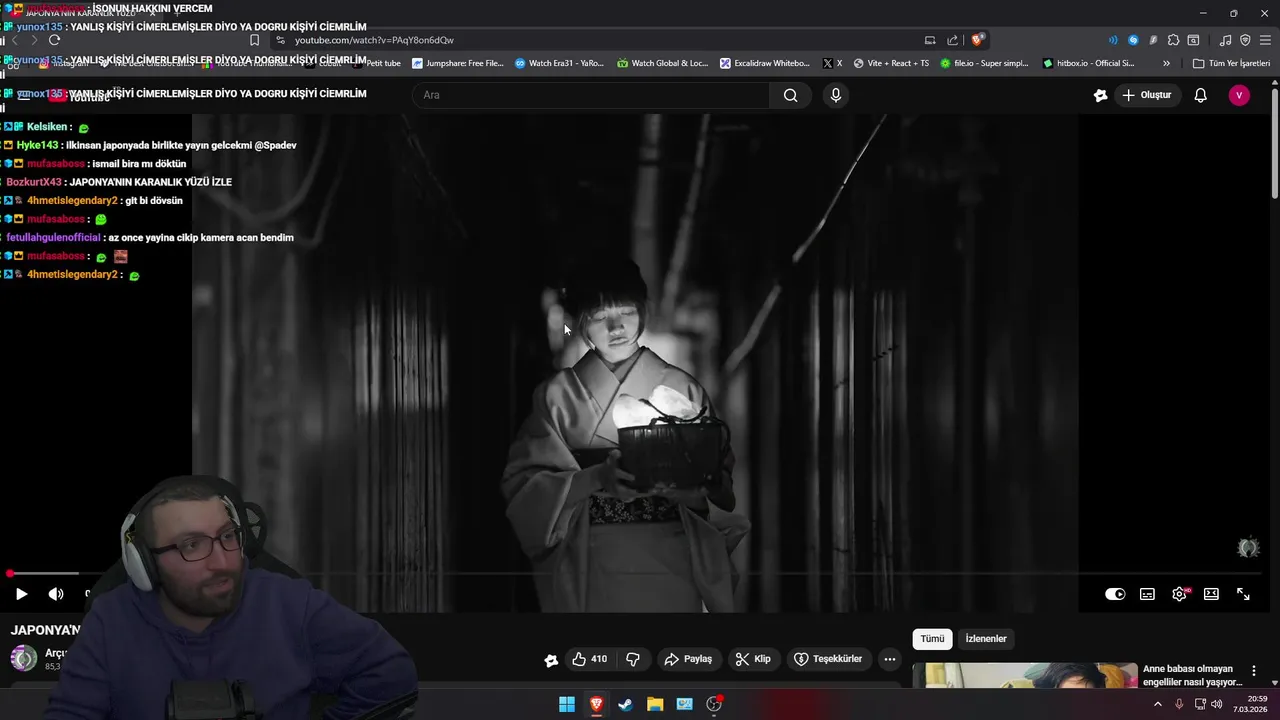Screen dimensions: 1280x720
Task: Open the Watch Era31 bookmark
Action: [x=560, y=63]
